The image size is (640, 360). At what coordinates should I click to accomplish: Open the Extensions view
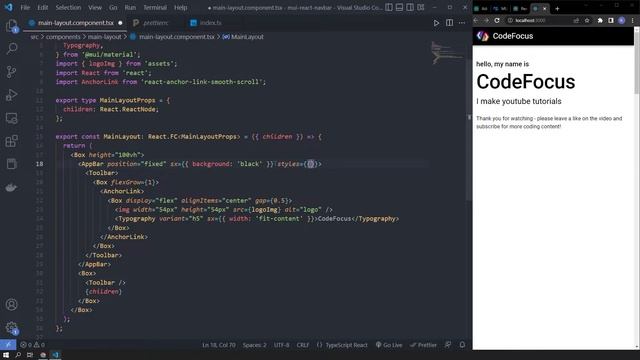pyautogui.click(x=11, y=141)
